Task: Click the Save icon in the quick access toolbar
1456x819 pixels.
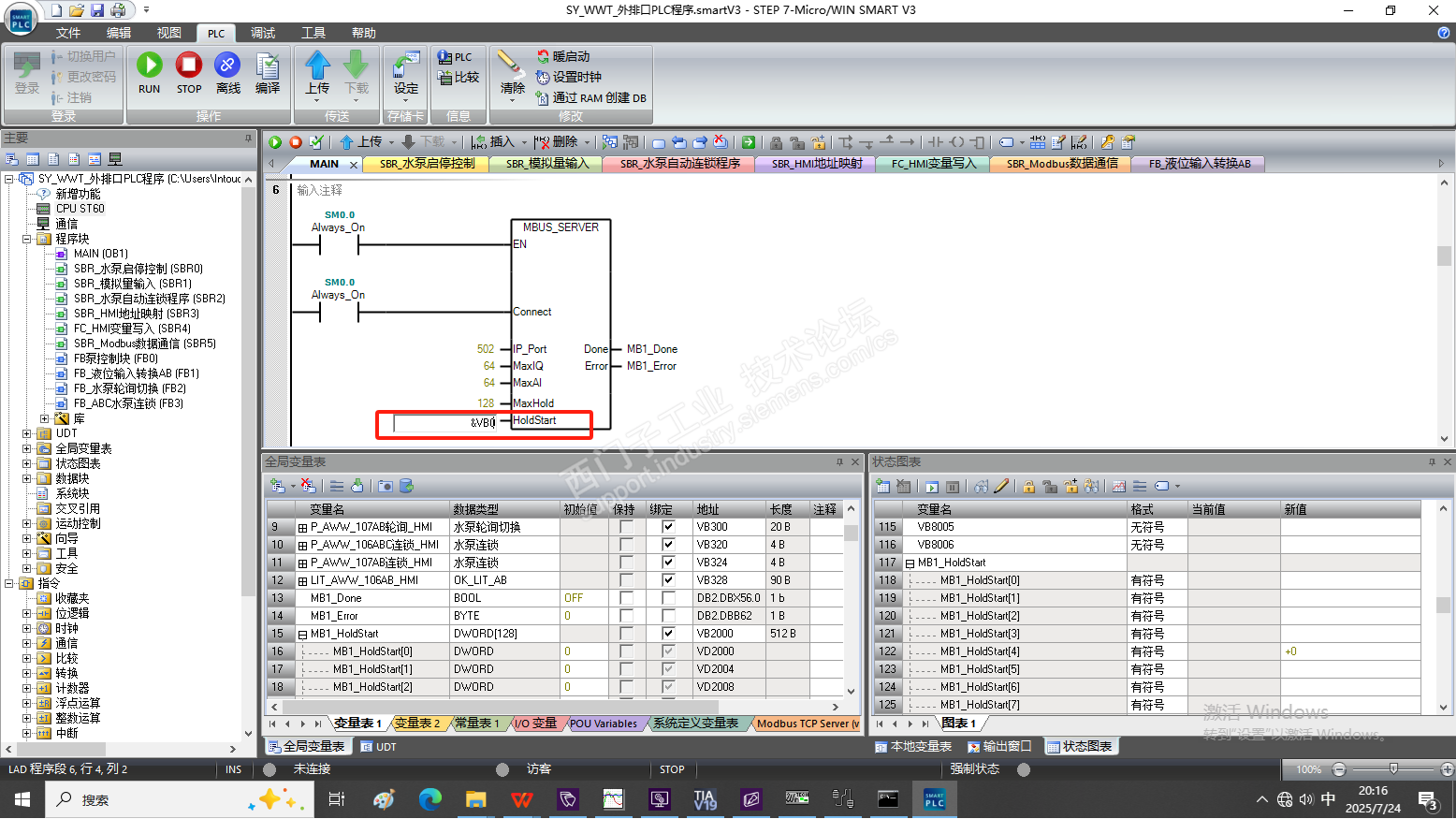Action: pos(97,10)
